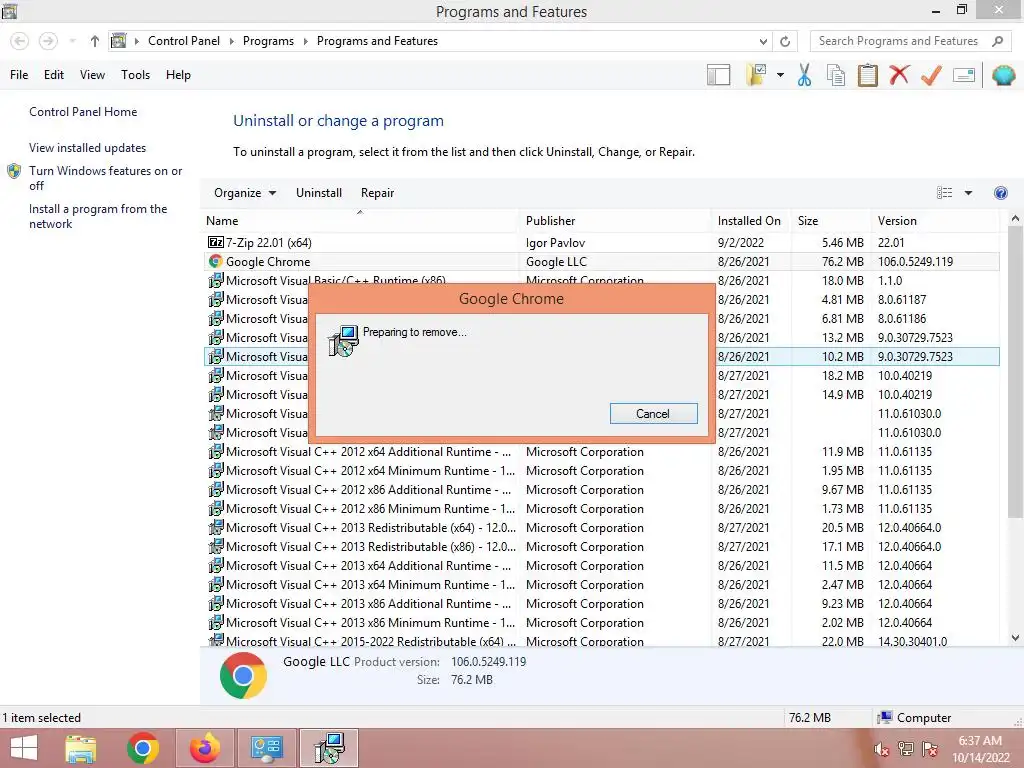Click the Cut scissors toolbar icon
This screenshot has width=1024, height=768.
(804, 75)
